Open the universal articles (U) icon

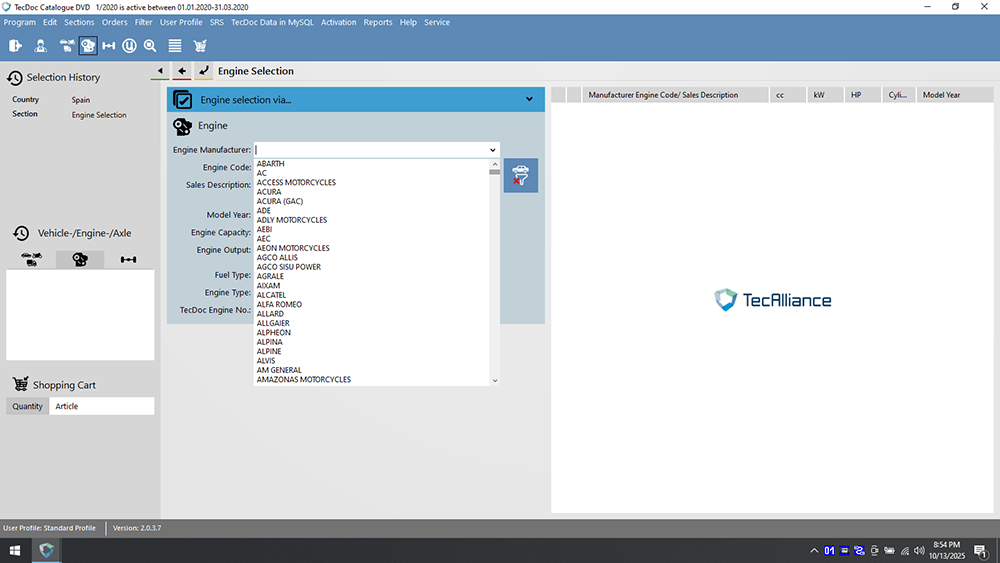click(x=130, y=45)
